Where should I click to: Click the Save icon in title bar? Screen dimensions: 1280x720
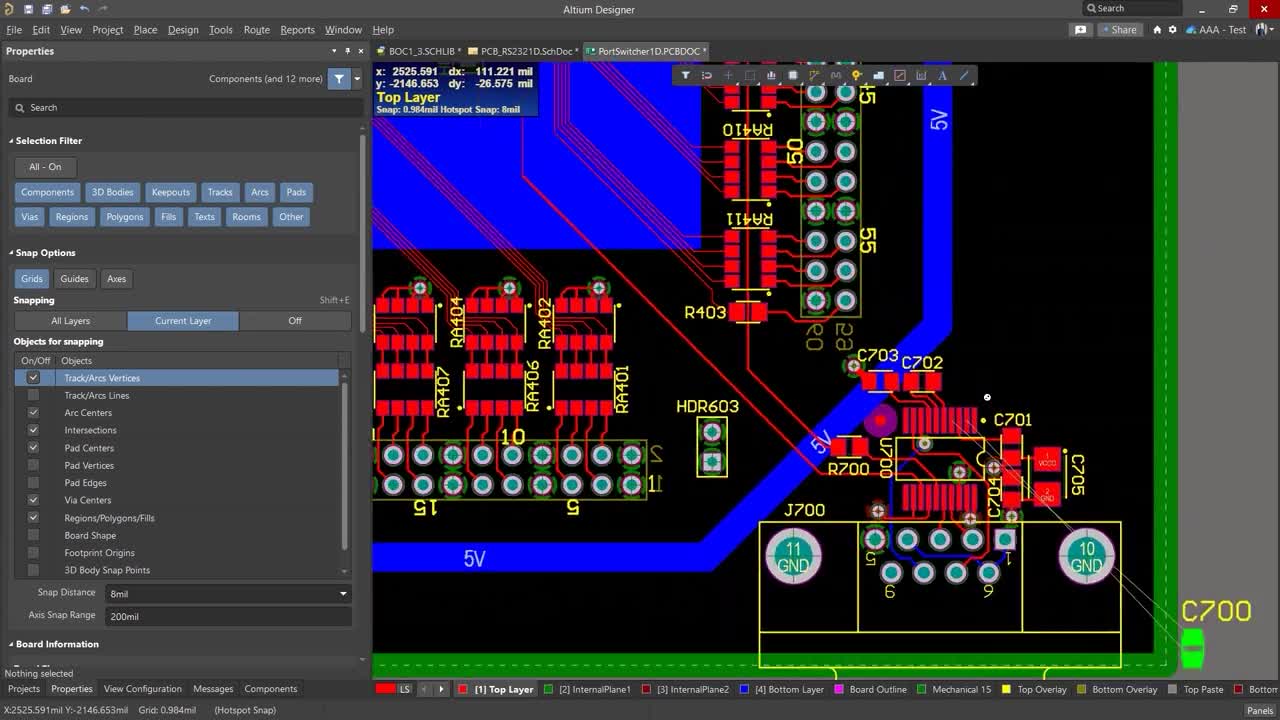tap(29, 9)
